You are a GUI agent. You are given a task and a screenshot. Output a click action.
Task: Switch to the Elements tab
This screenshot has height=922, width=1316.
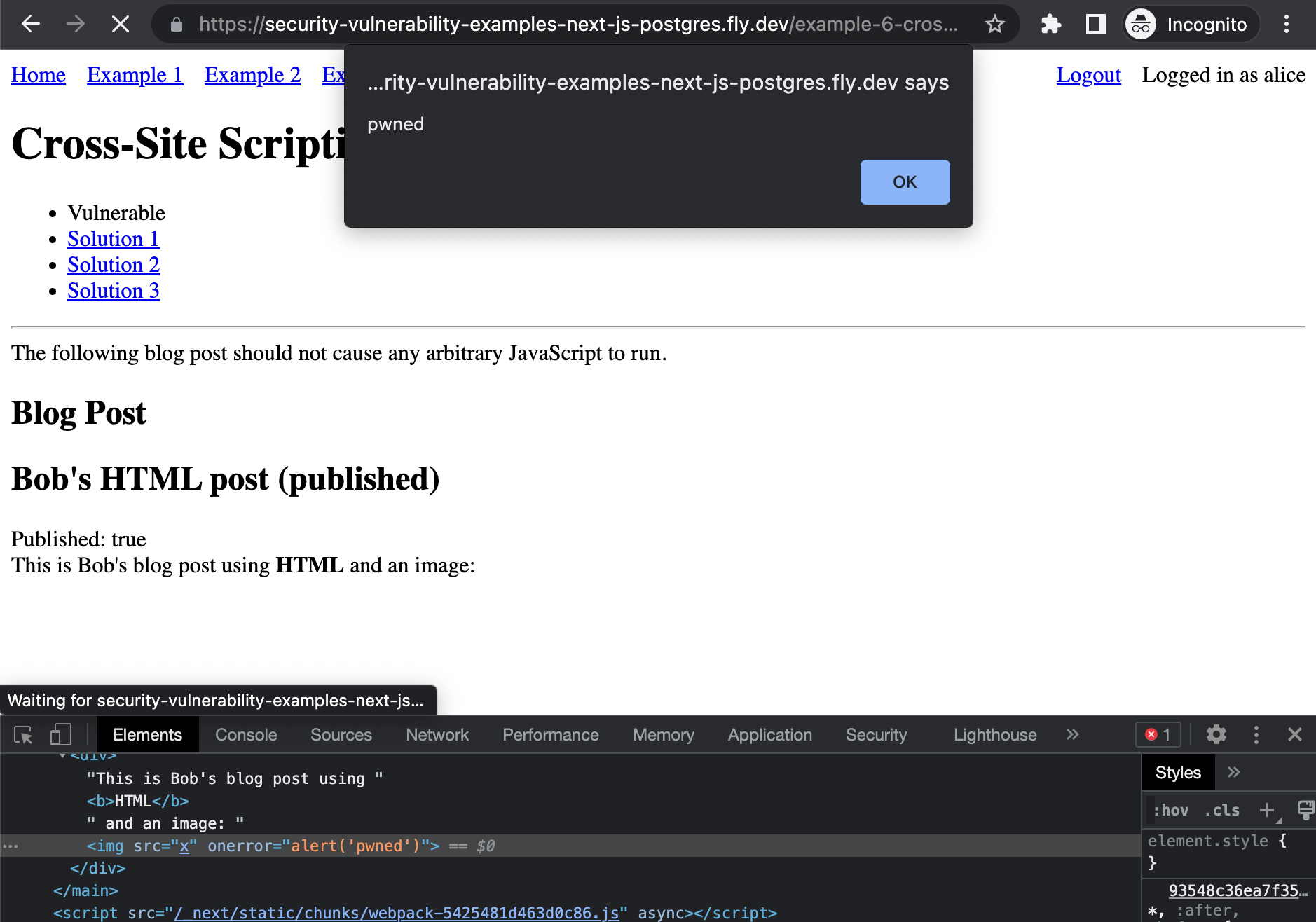coord(147,735)
